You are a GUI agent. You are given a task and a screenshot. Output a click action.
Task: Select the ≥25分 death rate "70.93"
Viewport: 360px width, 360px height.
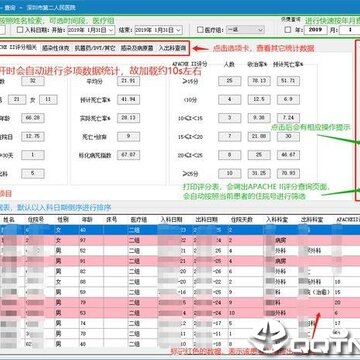pos(288,174)
